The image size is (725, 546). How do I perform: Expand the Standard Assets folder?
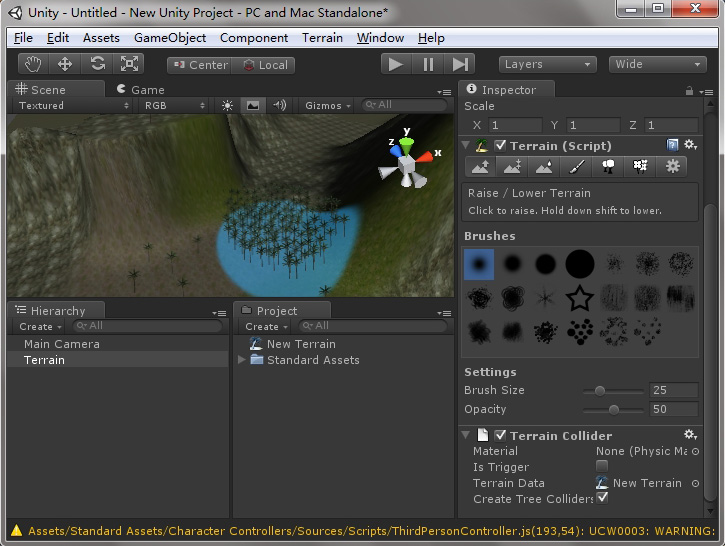pyautogui.click(x=241, y=359)
